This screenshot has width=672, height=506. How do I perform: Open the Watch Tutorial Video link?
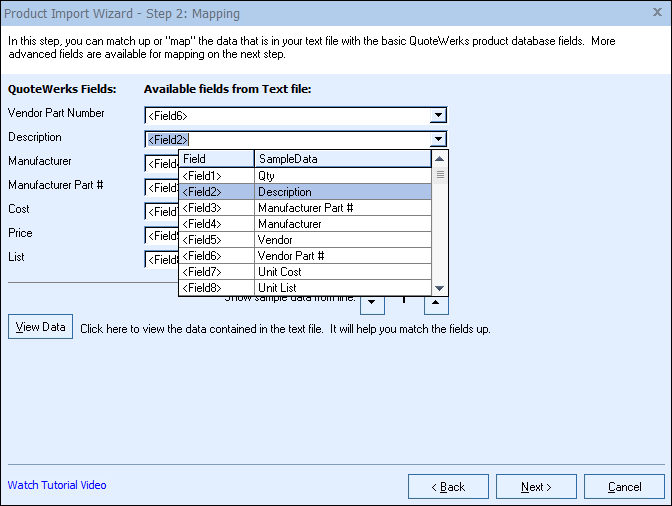(57, 485)
